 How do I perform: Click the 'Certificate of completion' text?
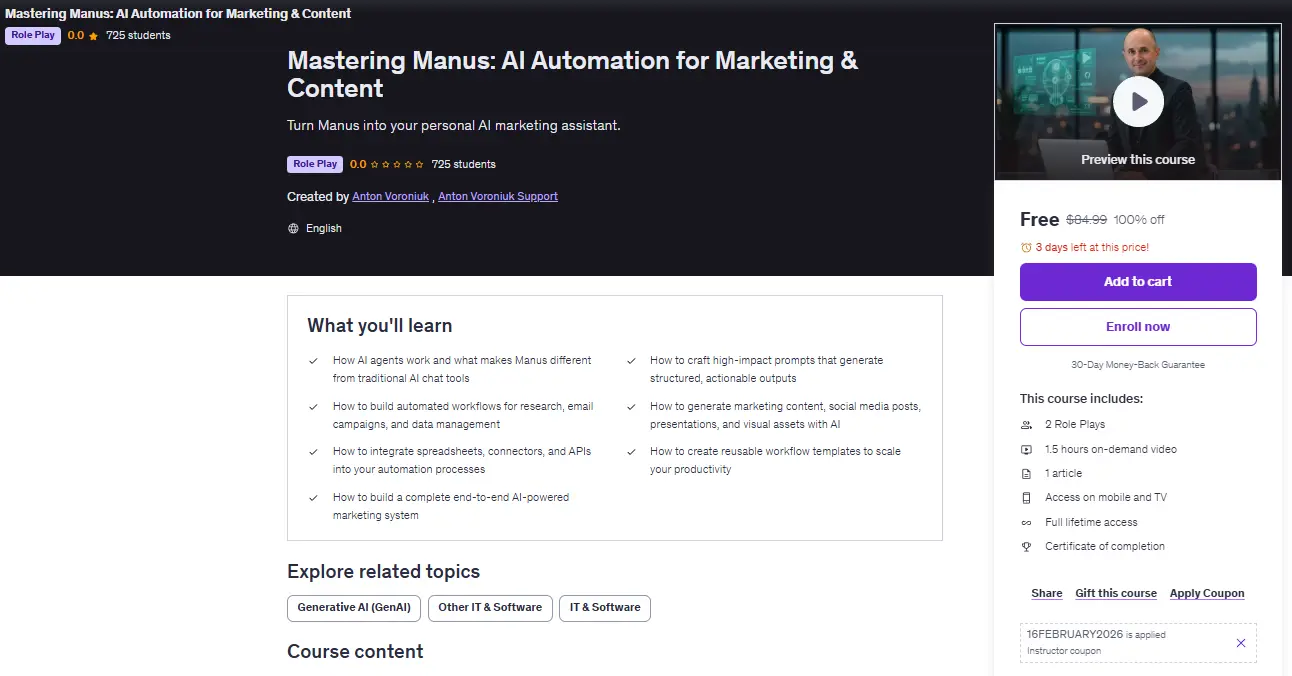[x=1105, y=546]
